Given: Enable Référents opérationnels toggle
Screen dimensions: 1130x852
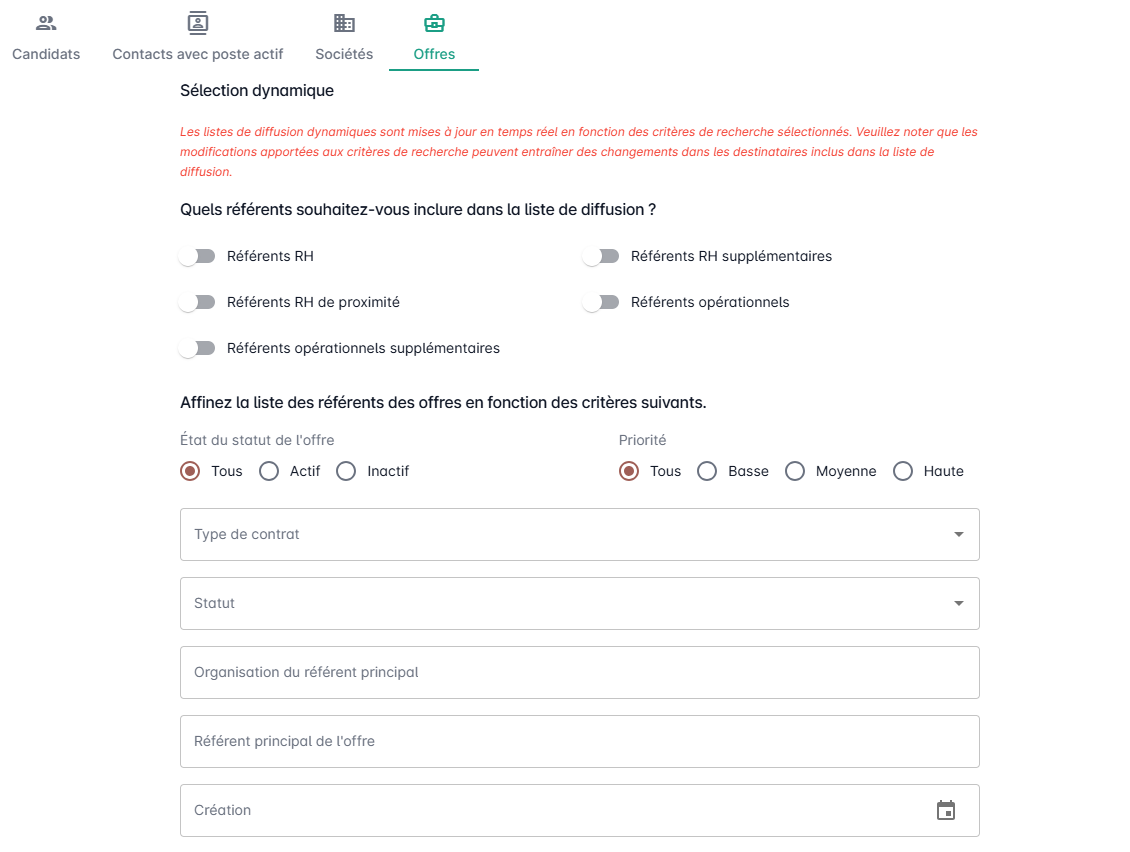Looking at the screenshot, I should point(602,302).
